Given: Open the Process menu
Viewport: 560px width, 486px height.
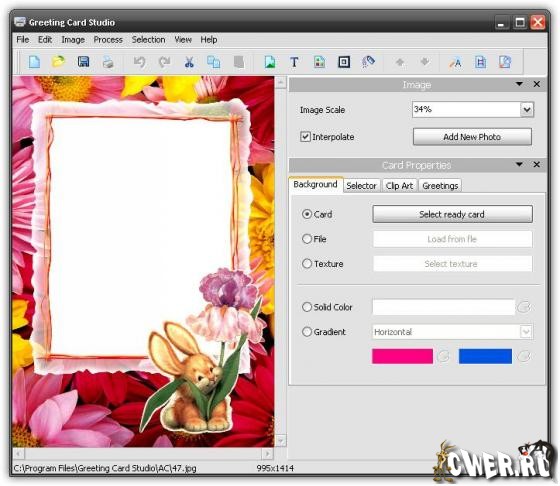Looking at the screenshot, I should (108, 40).
